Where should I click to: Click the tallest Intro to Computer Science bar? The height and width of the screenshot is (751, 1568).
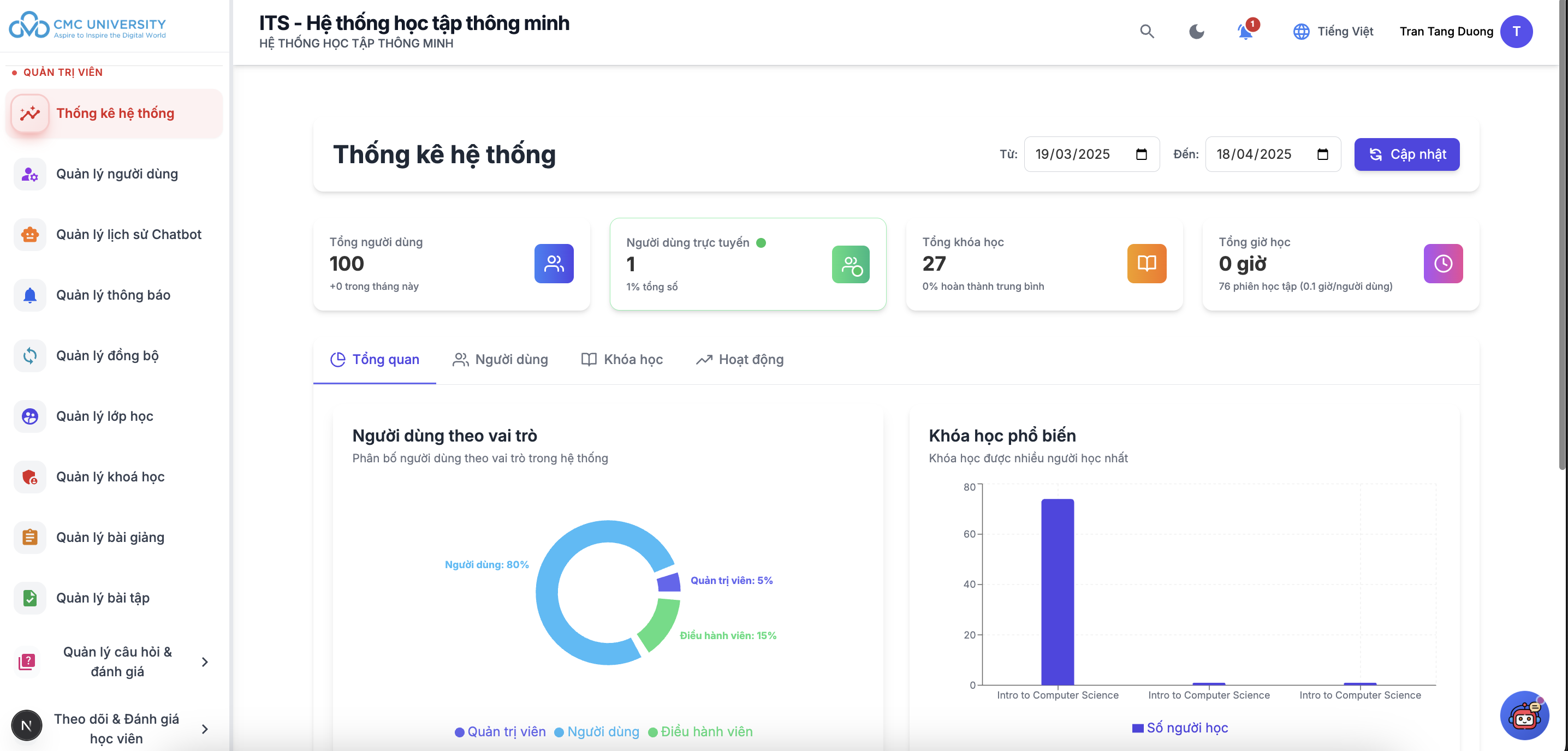pyautogui.click(x=1058, y=591)
